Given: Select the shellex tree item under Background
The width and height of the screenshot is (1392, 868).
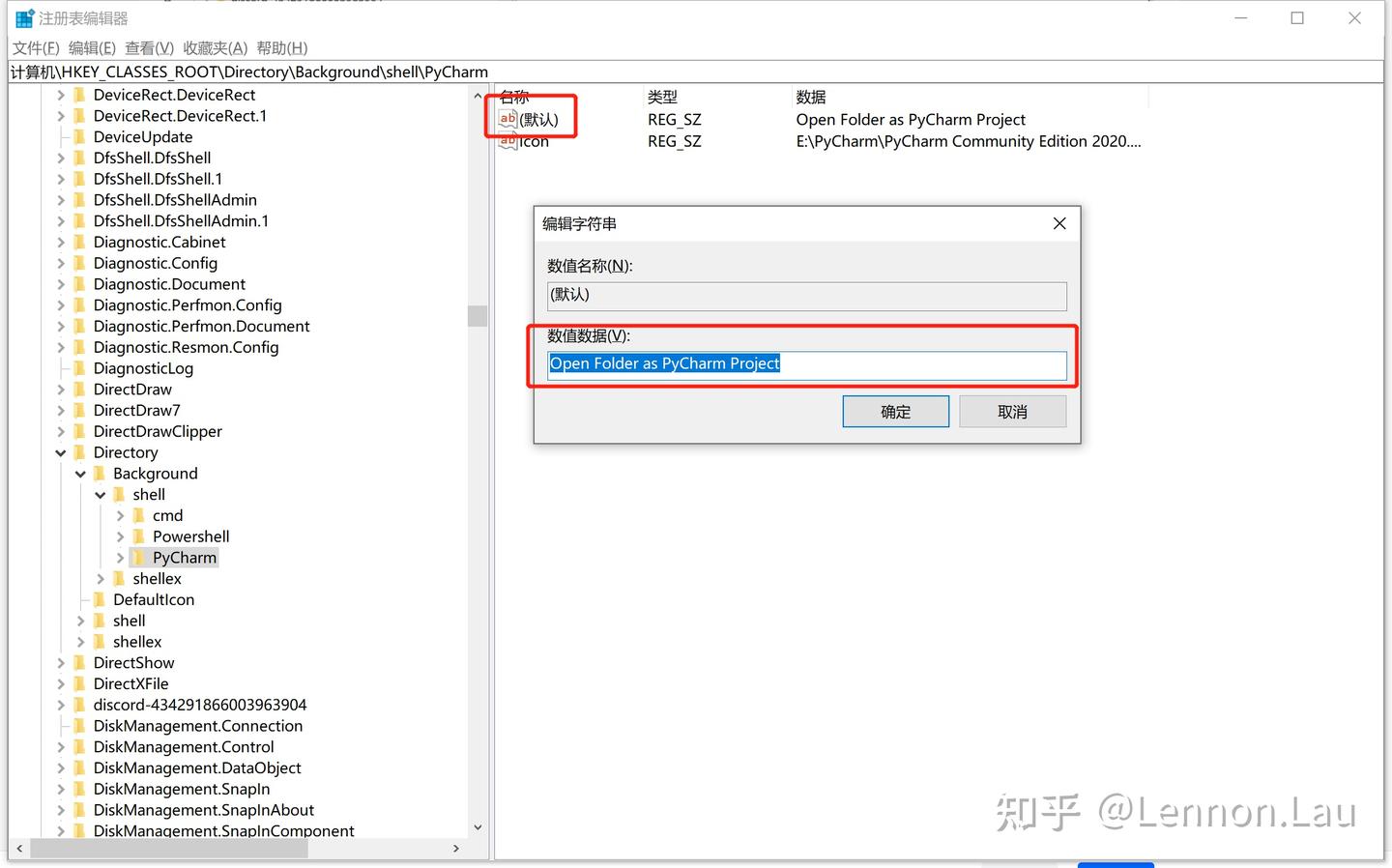Looking at the screenshot, I should [156, 578].
